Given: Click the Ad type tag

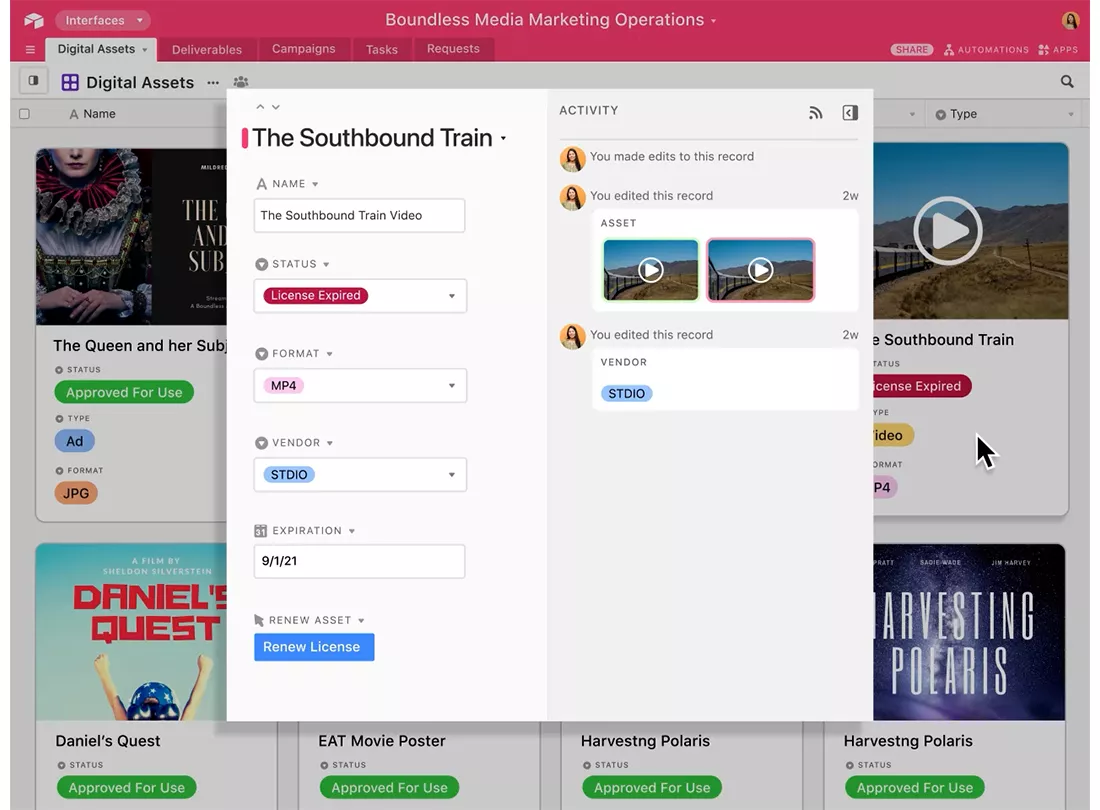Looking at the screenshot, I should 74,441.
